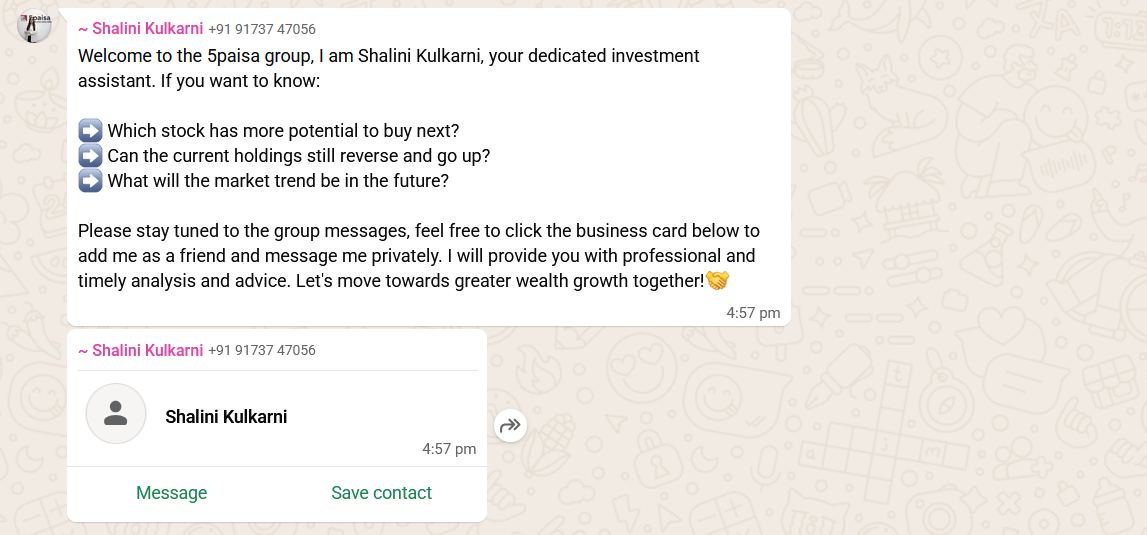
Task: Click the 4:57 pm timestamp on contact card
Action: (449, 449)
